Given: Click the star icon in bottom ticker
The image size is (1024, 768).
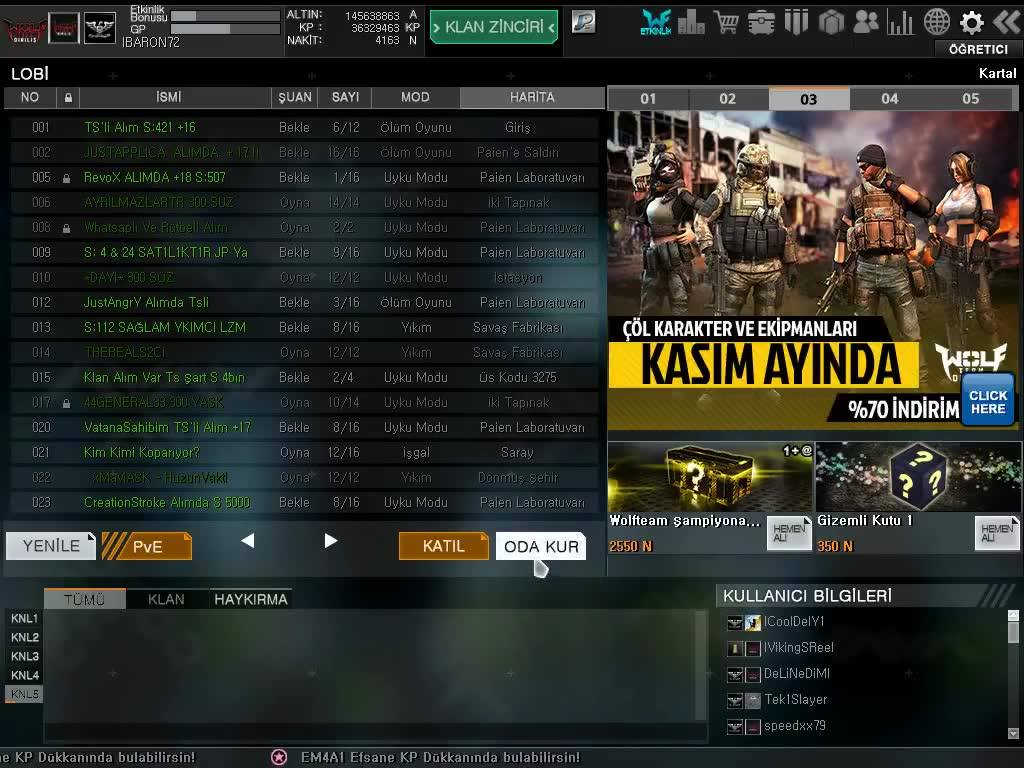Looking at the screenshot, I should coord(279,757).
